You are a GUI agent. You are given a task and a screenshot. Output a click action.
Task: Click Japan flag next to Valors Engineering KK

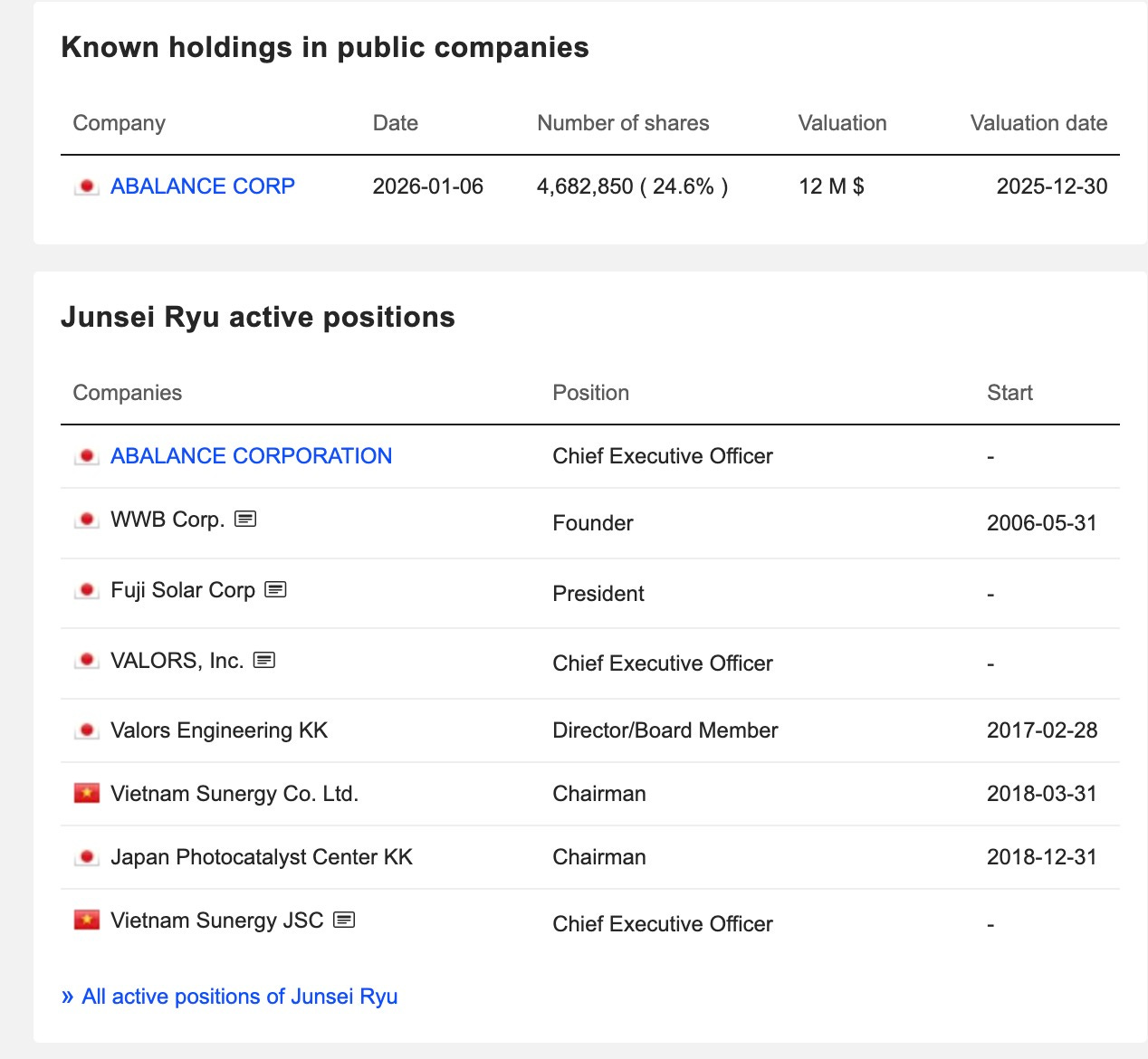pos(87,730)
